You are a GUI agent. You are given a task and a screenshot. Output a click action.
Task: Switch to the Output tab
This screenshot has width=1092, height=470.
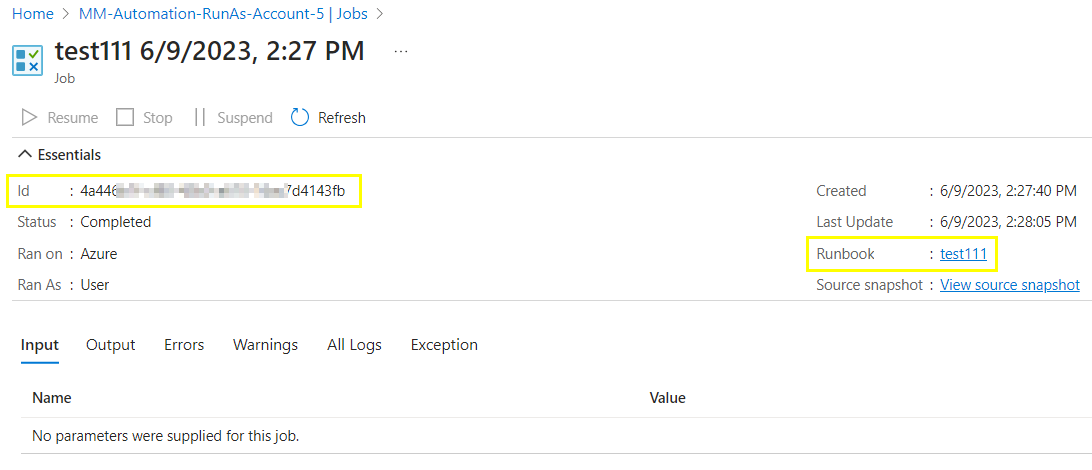111,345
